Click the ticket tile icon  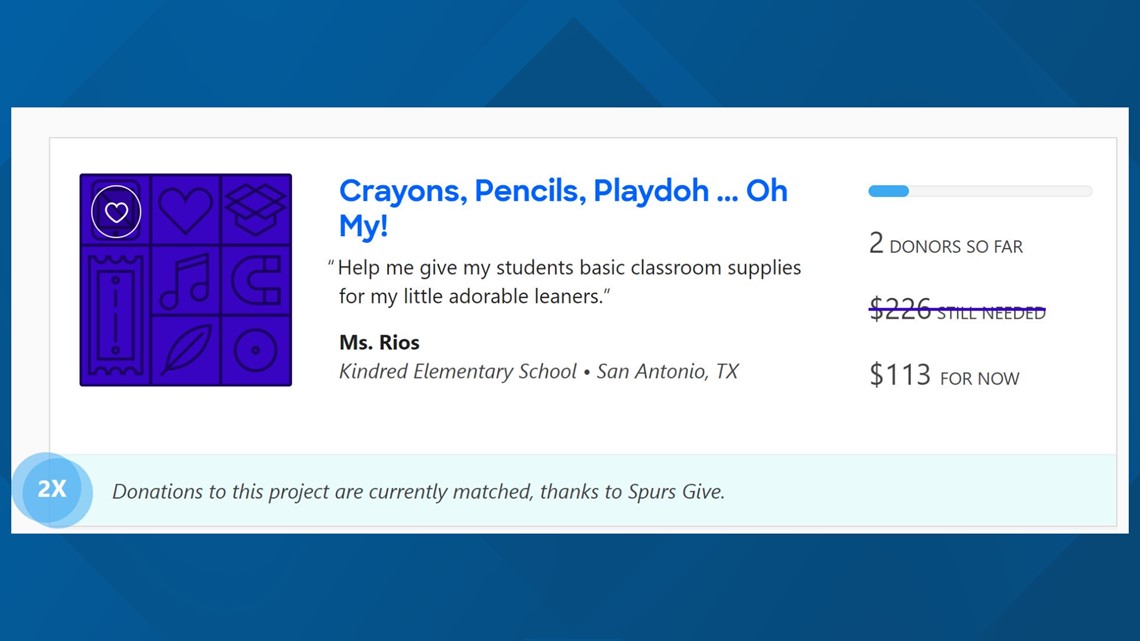pos(116,316)
